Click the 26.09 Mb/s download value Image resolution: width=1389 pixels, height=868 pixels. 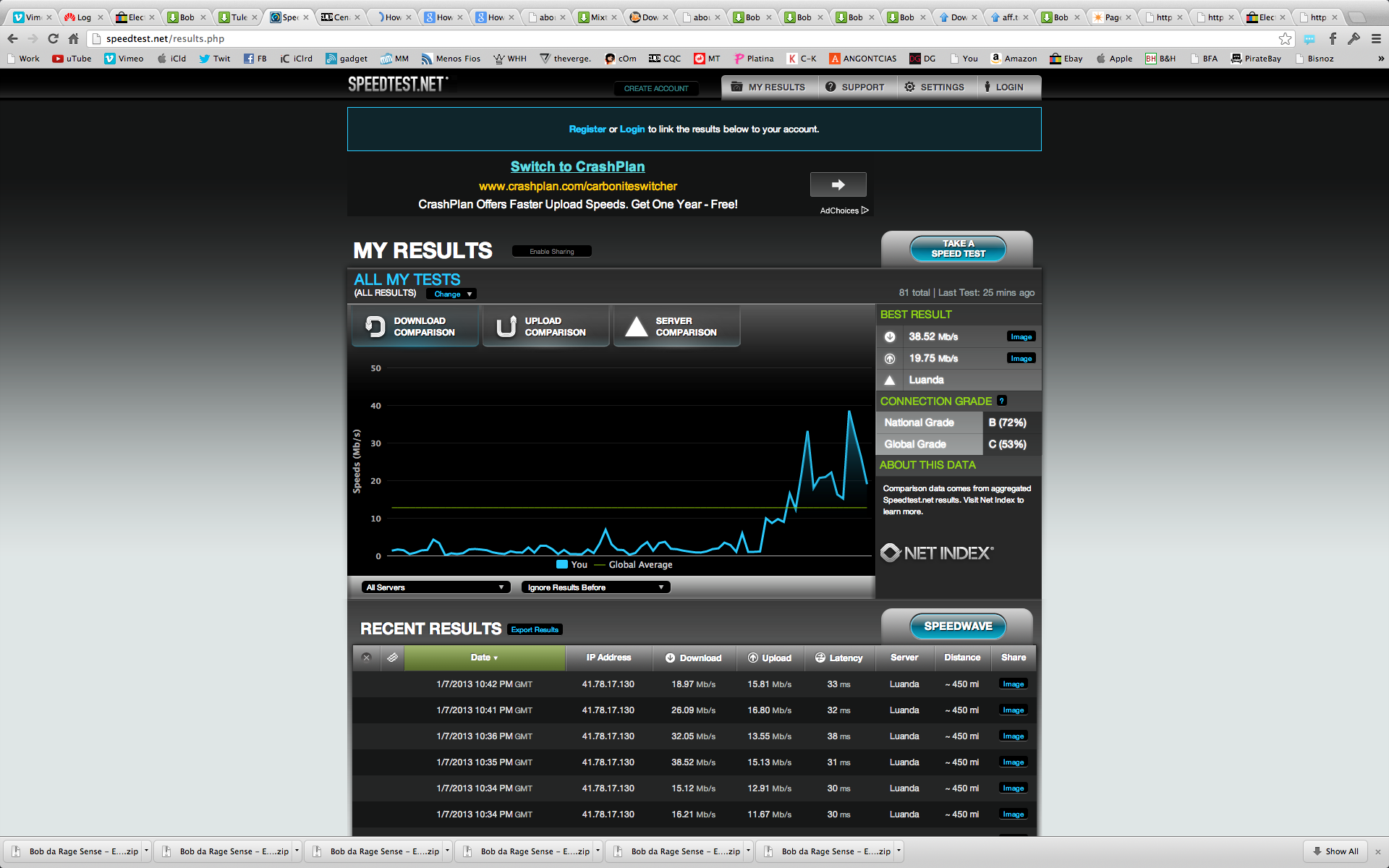click(693, 710)
